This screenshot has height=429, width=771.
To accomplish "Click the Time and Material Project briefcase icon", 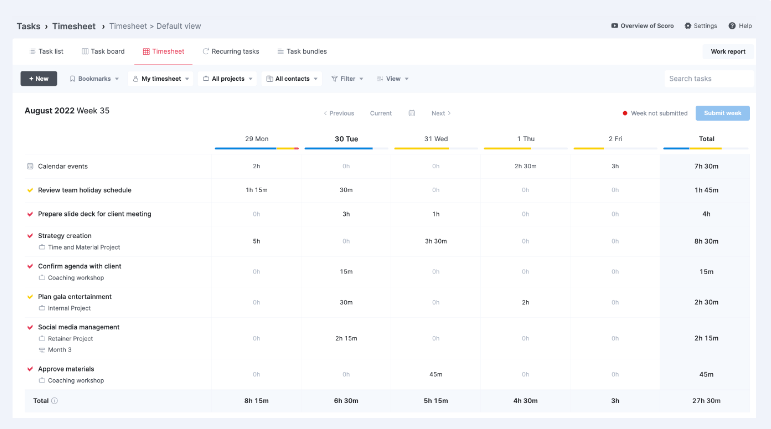I will click(42, 247).
